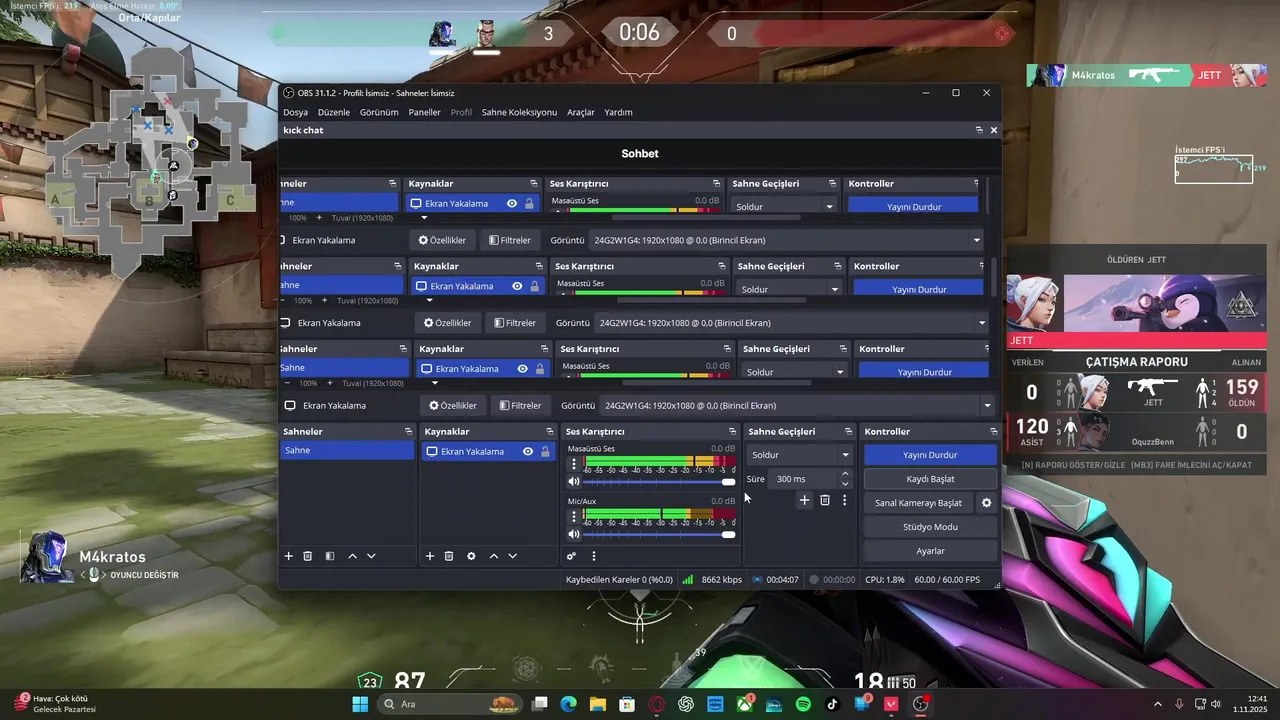Open source properties gear in Kaynaklar toolbar
Screen dimensions: 1280x720
pos(471,556)
